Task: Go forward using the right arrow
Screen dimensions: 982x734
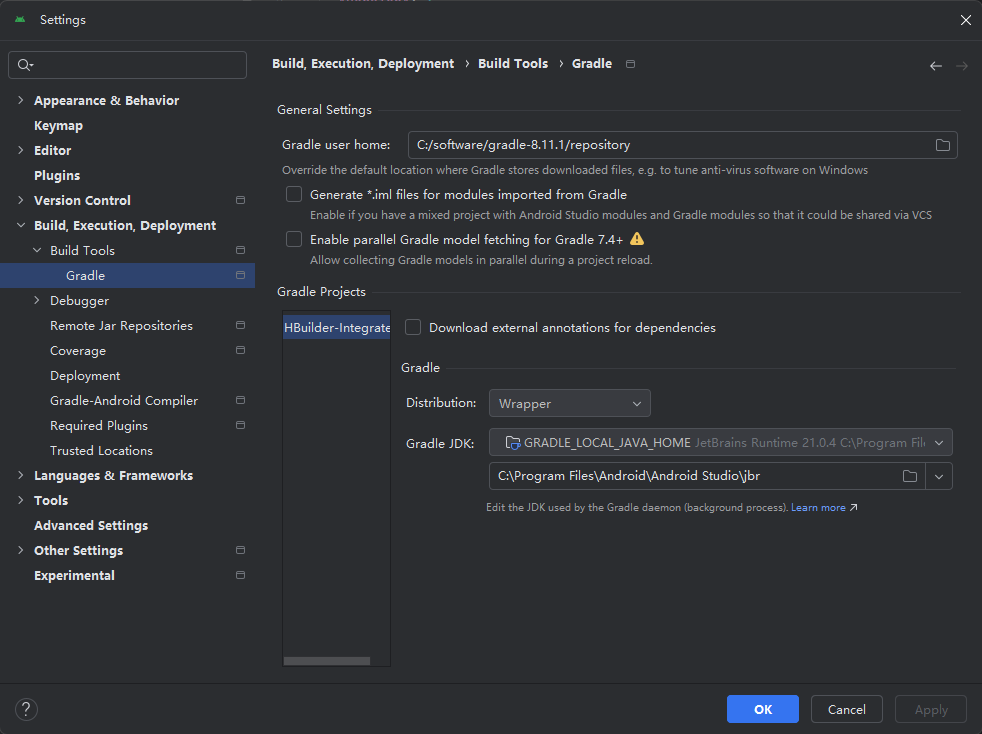Action: pyautogui.click(x=962, y=66)
